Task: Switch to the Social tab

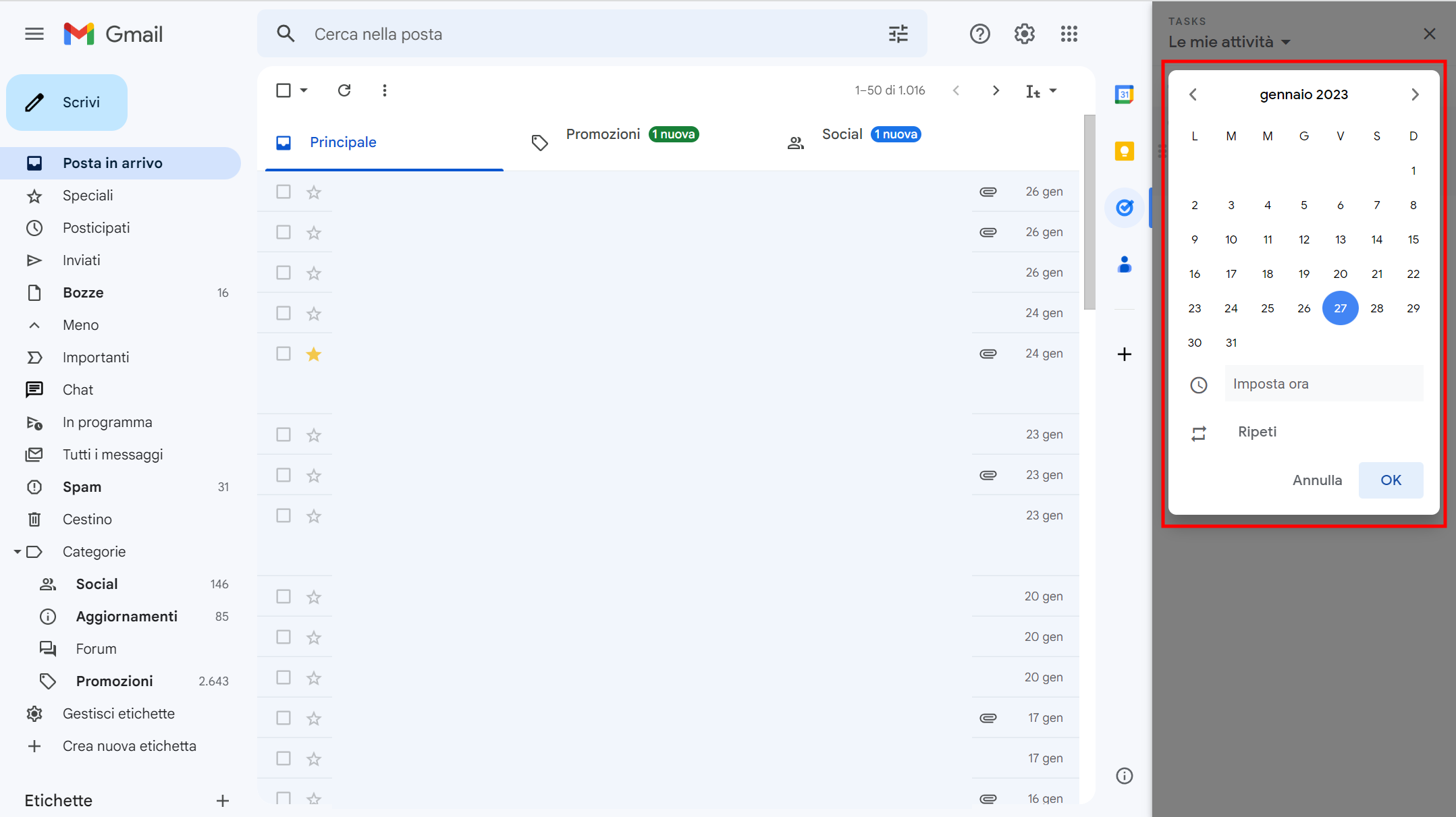Action: pyautogui.click(x=842, y=134)
